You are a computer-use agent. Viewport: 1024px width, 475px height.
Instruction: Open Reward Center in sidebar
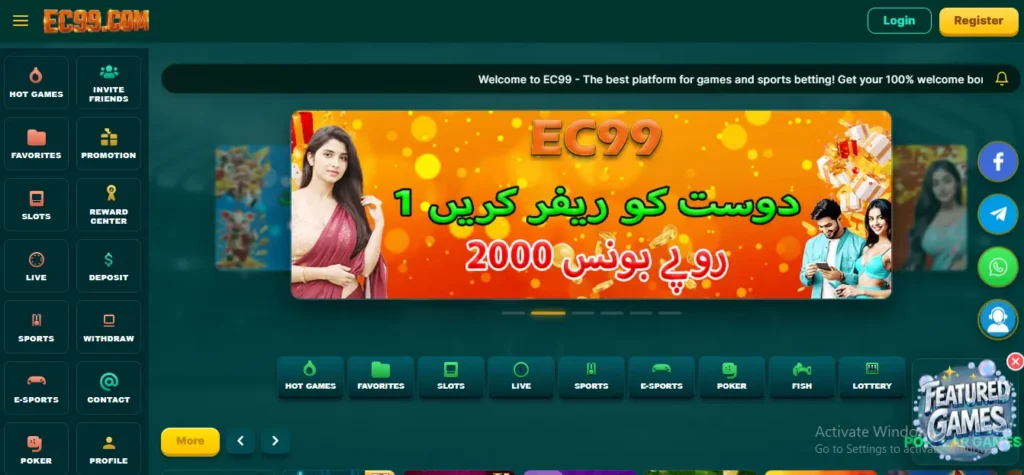point(108,205)
